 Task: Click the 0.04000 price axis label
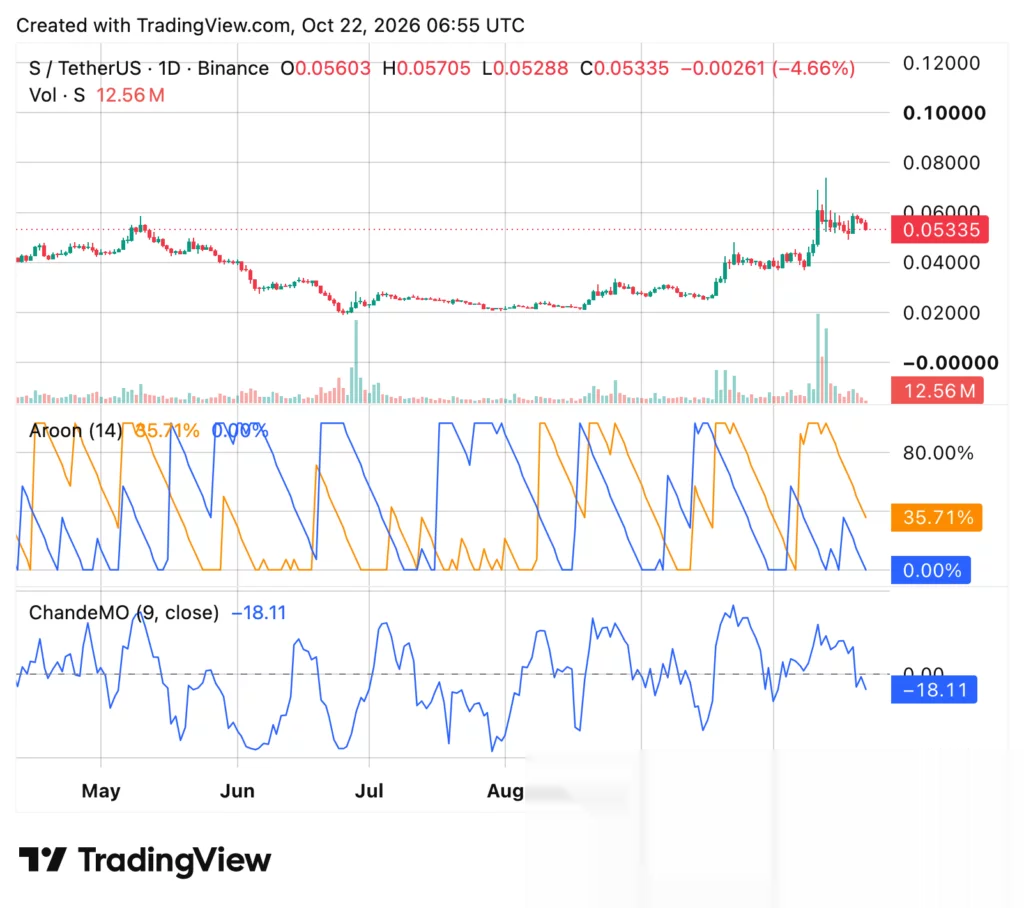[941, 263]
